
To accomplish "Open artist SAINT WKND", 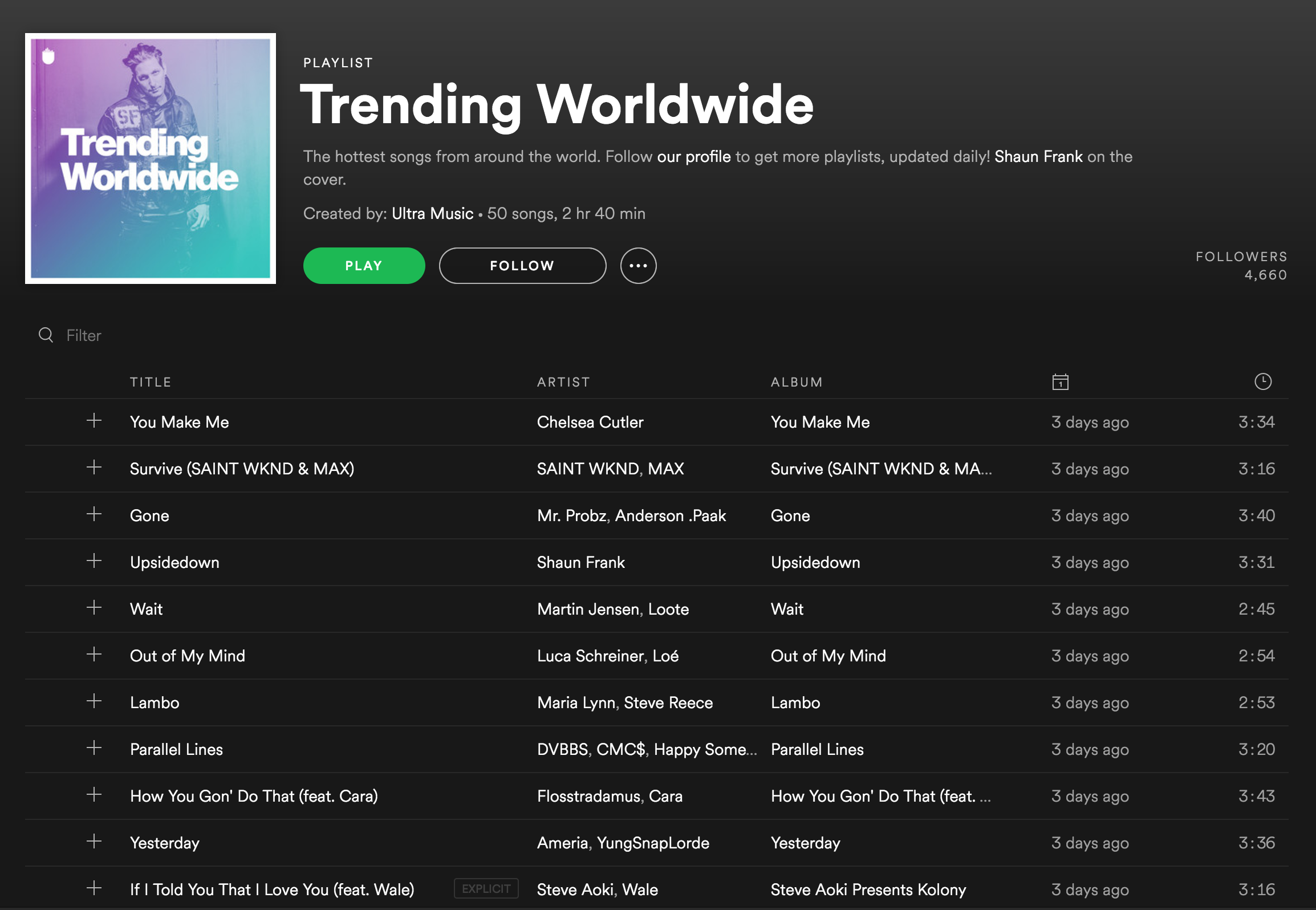I will coord(588,469).
